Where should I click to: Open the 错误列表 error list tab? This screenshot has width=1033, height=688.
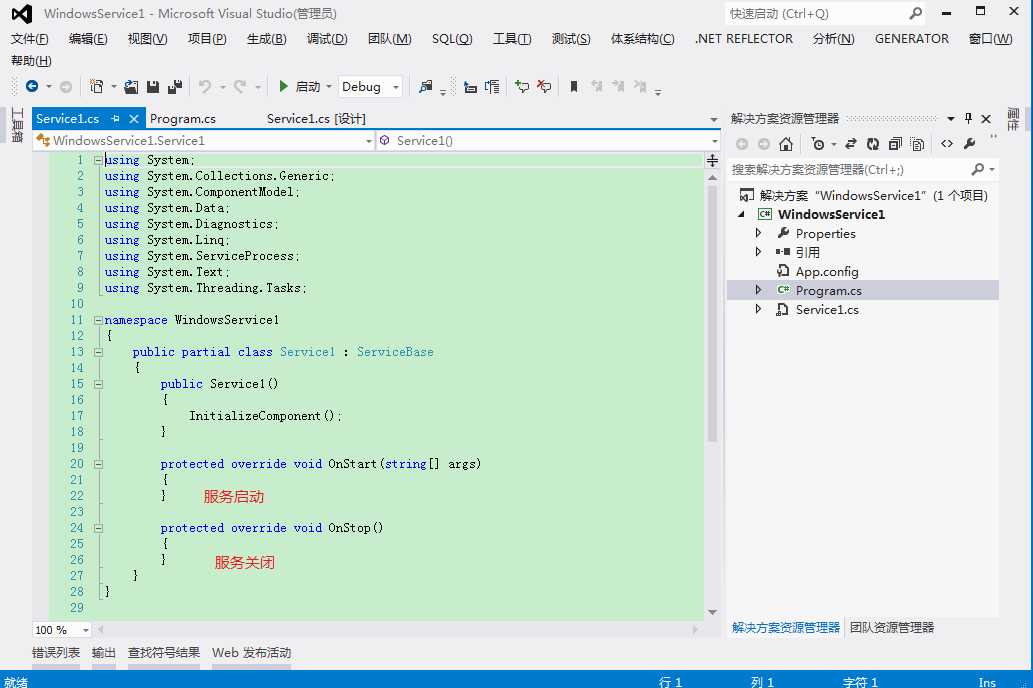click(x=56, y=652)
